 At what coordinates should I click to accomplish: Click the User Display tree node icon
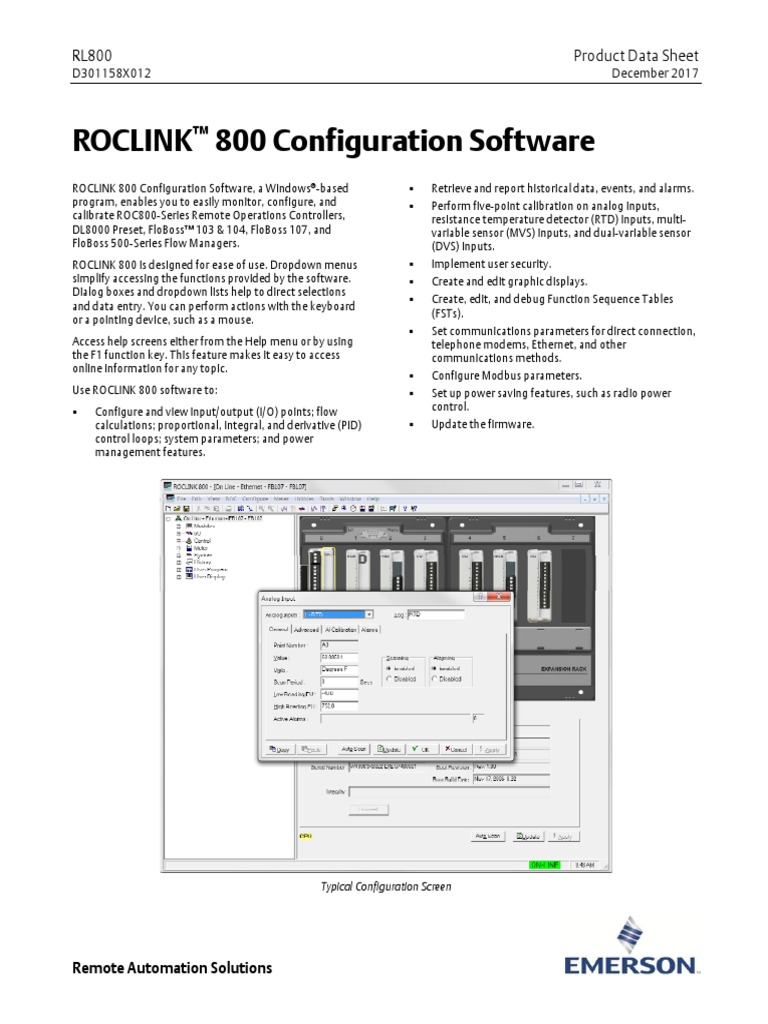pyautogui.click(x=189, y=576)
